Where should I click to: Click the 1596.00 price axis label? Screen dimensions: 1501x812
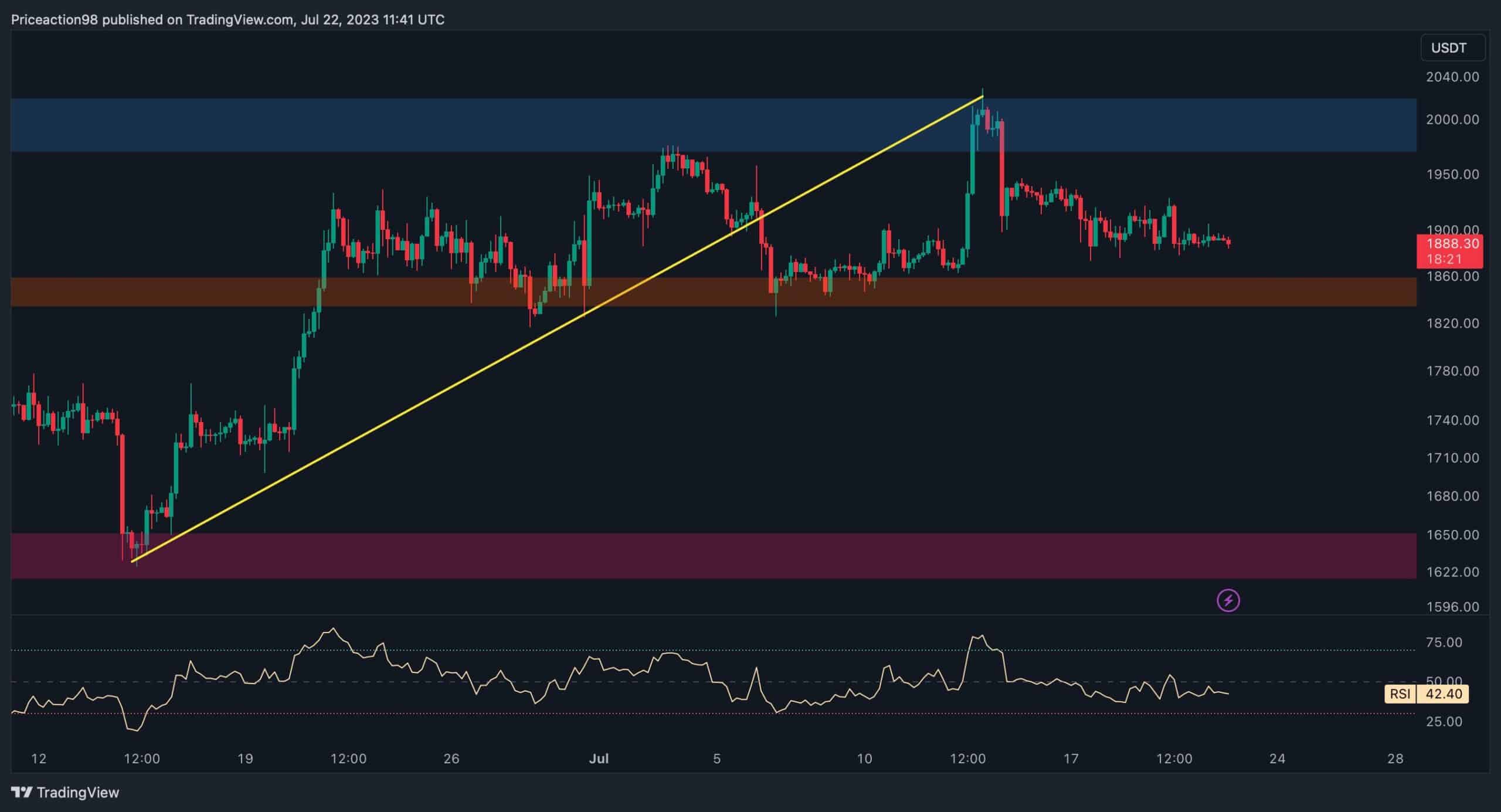[x=1452, y=607]
